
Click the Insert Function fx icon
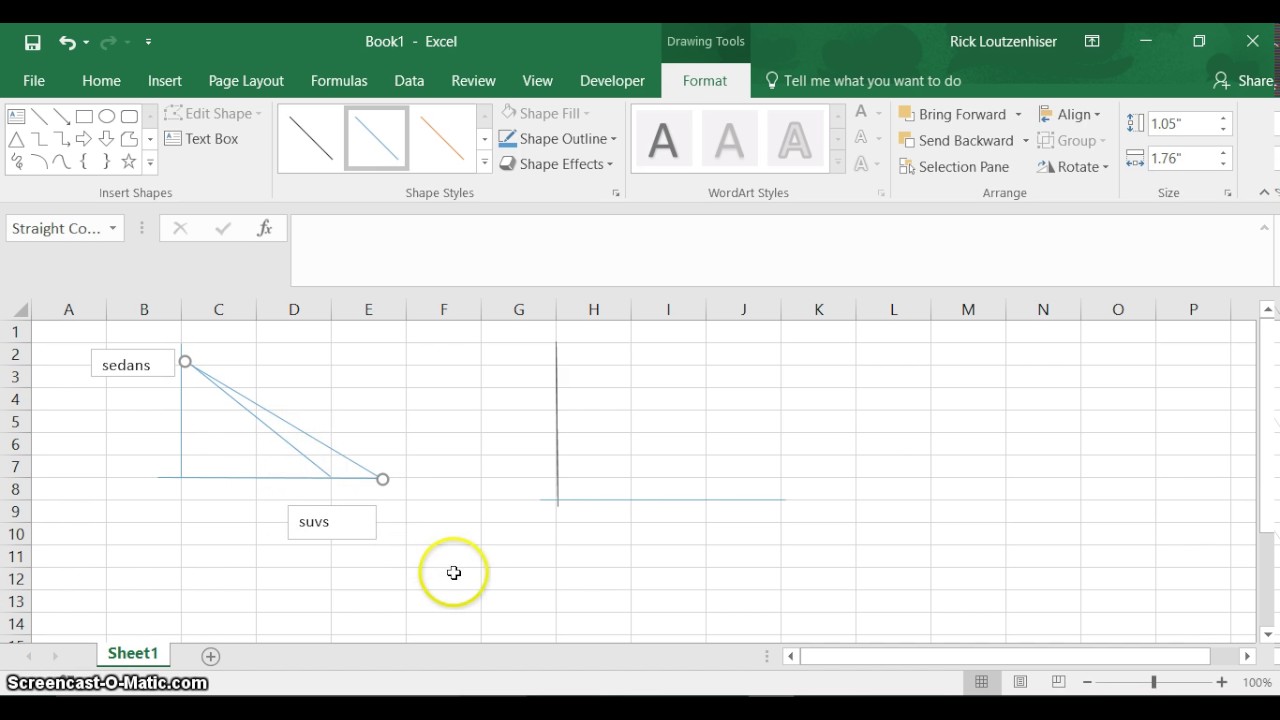point(265,228)
